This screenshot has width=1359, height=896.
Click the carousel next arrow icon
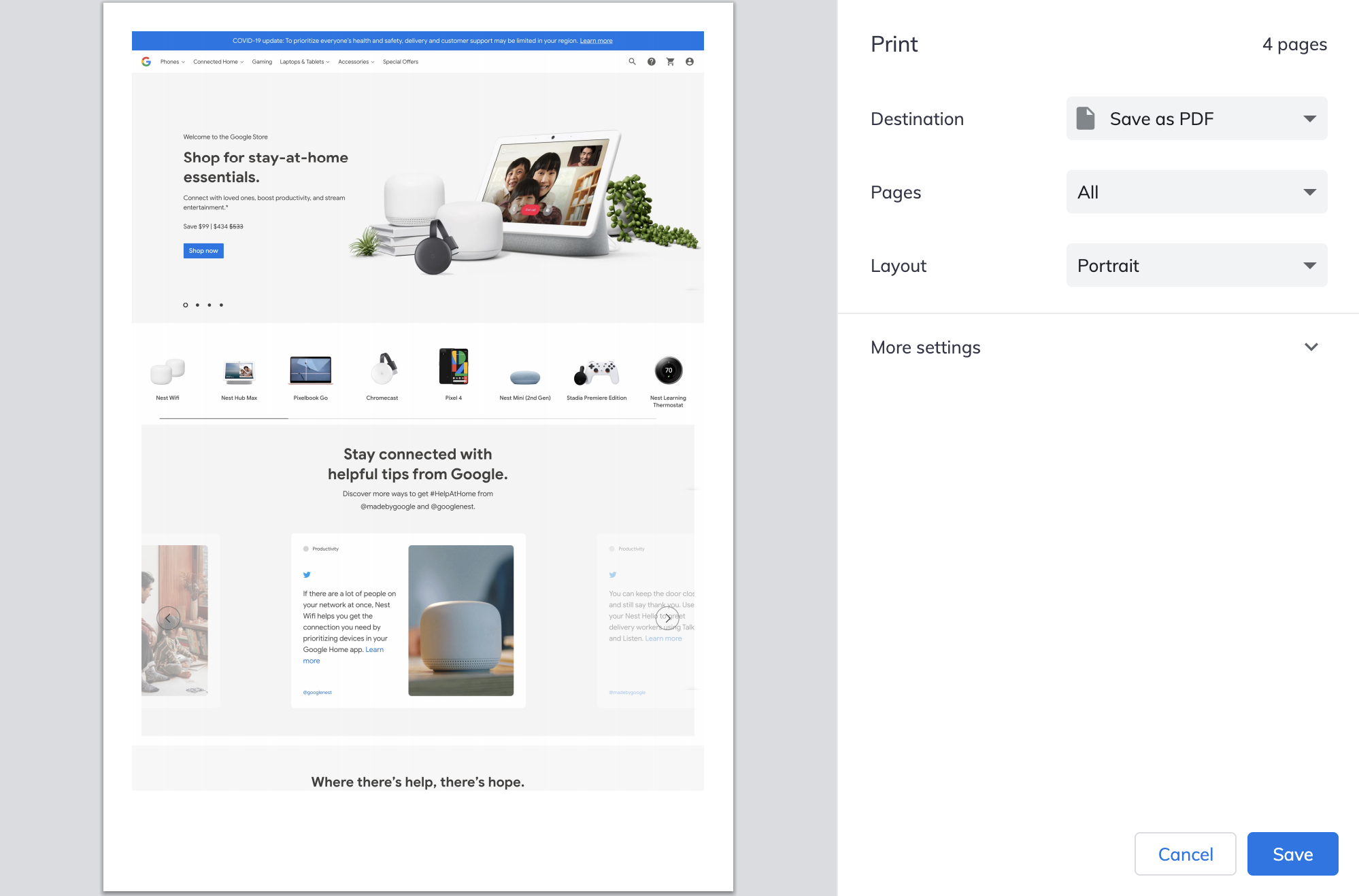coord(667,617)
